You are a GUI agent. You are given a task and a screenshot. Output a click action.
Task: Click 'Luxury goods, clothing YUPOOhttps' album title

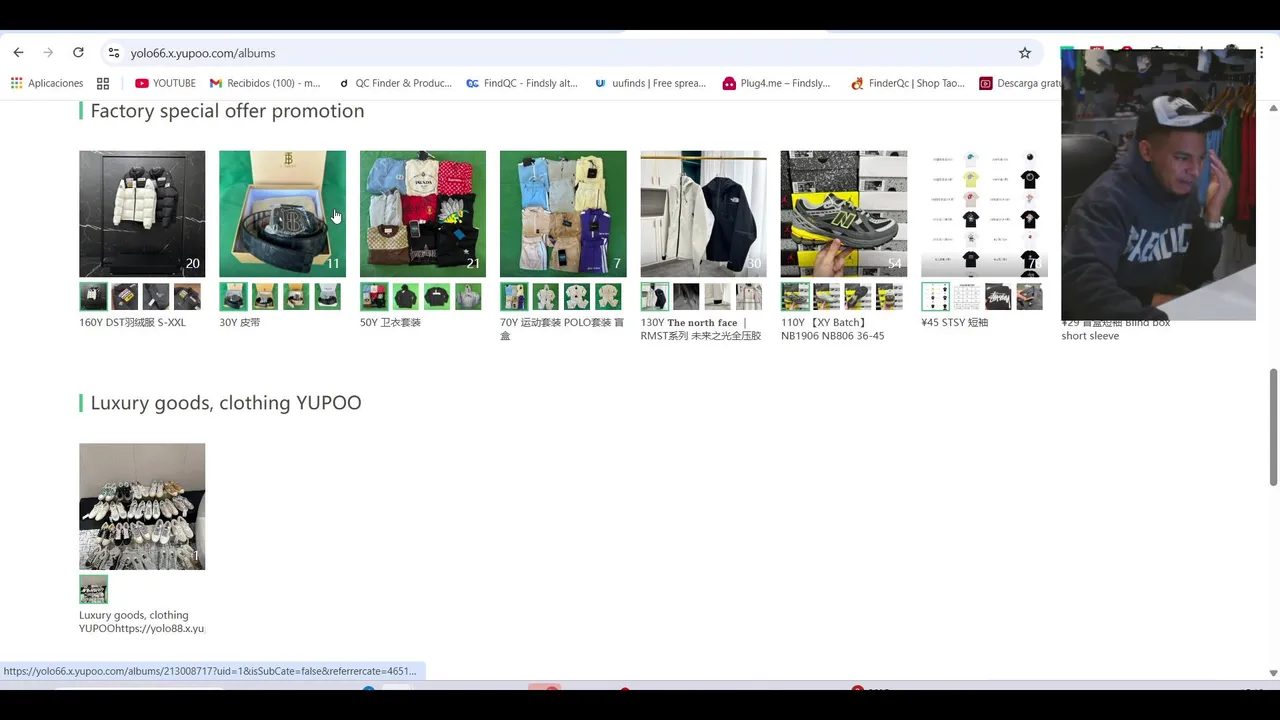pyautogui.click(x=141, y=622)
